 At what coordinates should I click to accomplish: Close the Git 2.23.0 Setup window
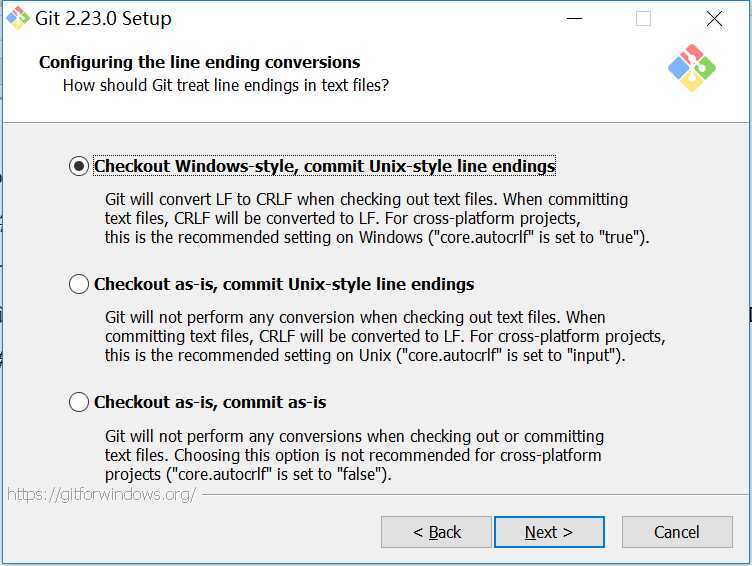point(714,19)
